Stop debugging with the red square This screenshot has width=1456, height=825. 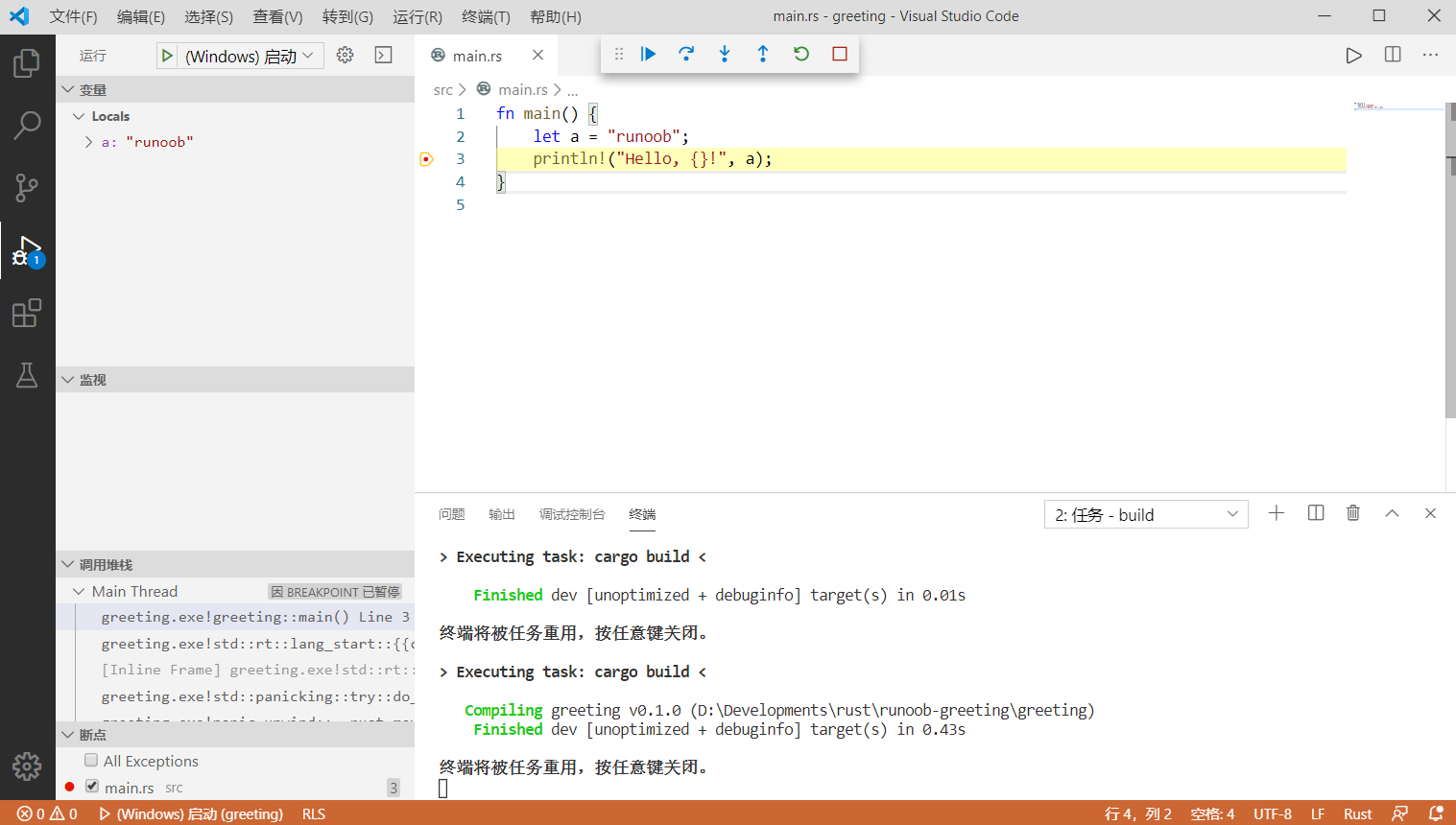click(840, 54)
